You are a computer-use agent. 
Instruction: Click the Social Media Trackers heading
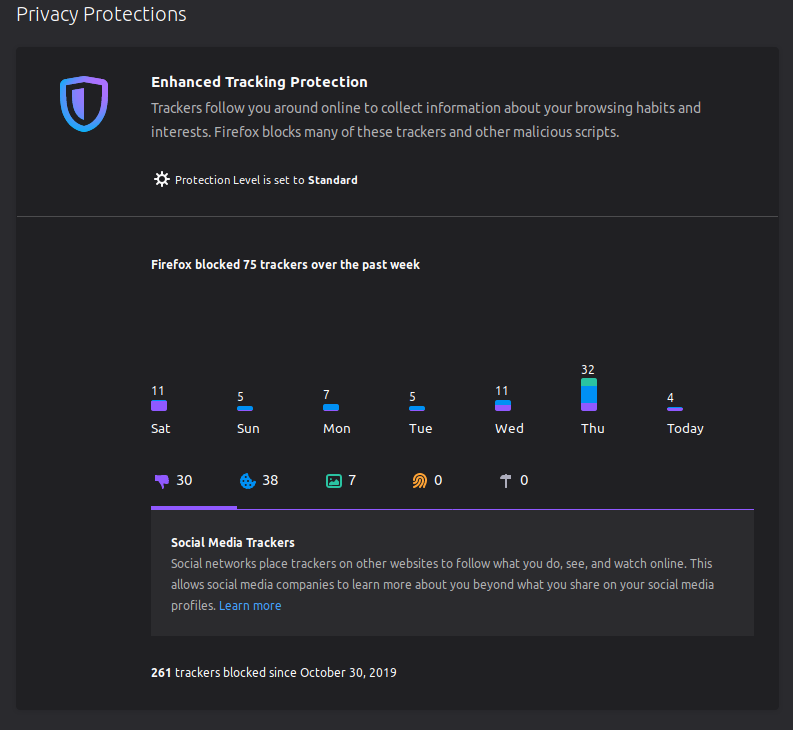[233, 542]
